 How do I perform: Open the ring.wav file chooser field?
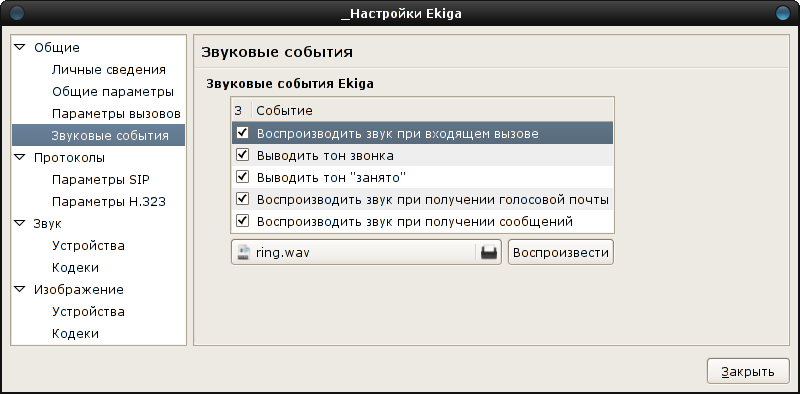(x=366, y=252)
